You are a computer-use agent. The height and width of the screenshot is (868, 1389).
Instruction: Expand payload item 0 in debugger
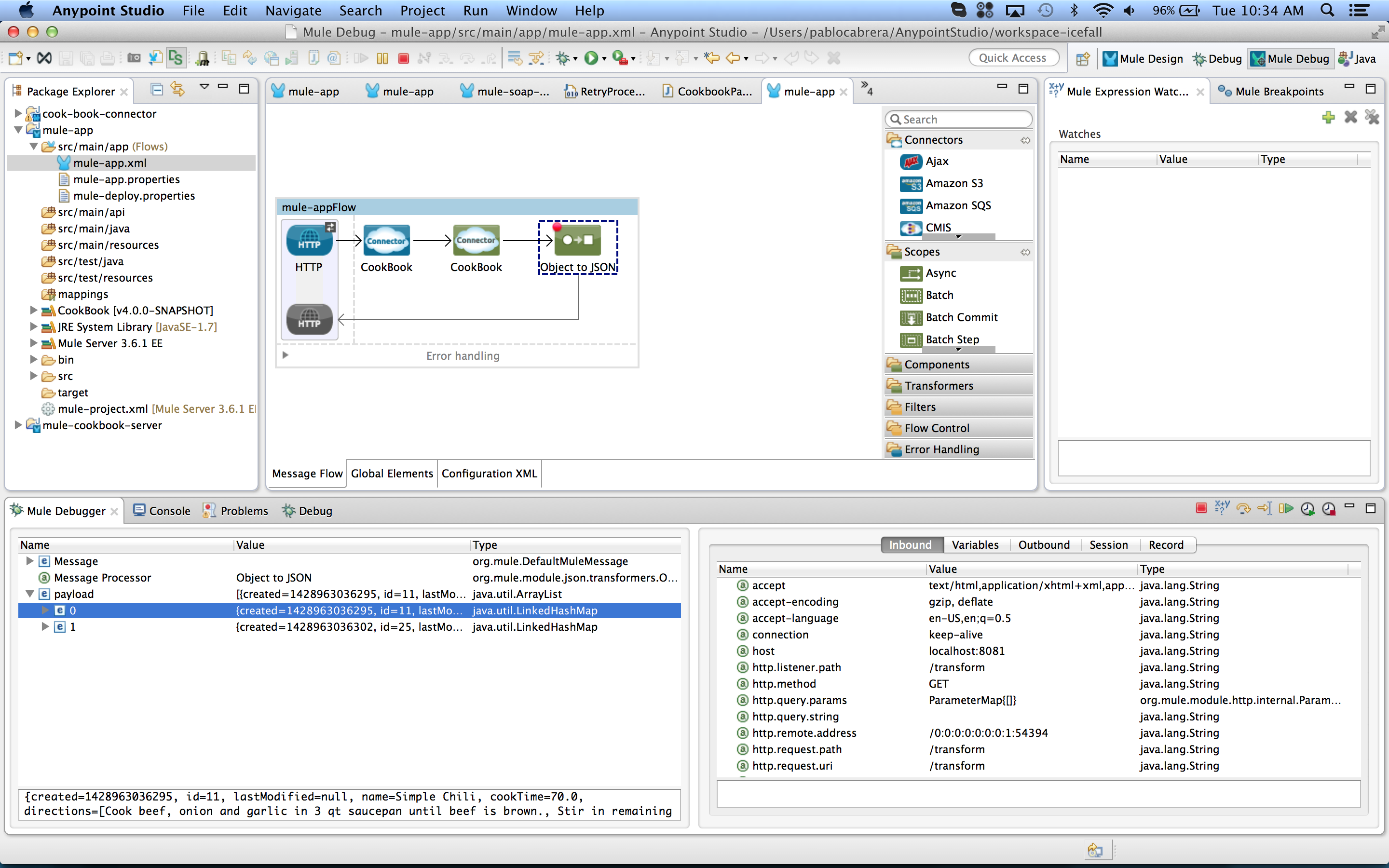coord(44,611)
